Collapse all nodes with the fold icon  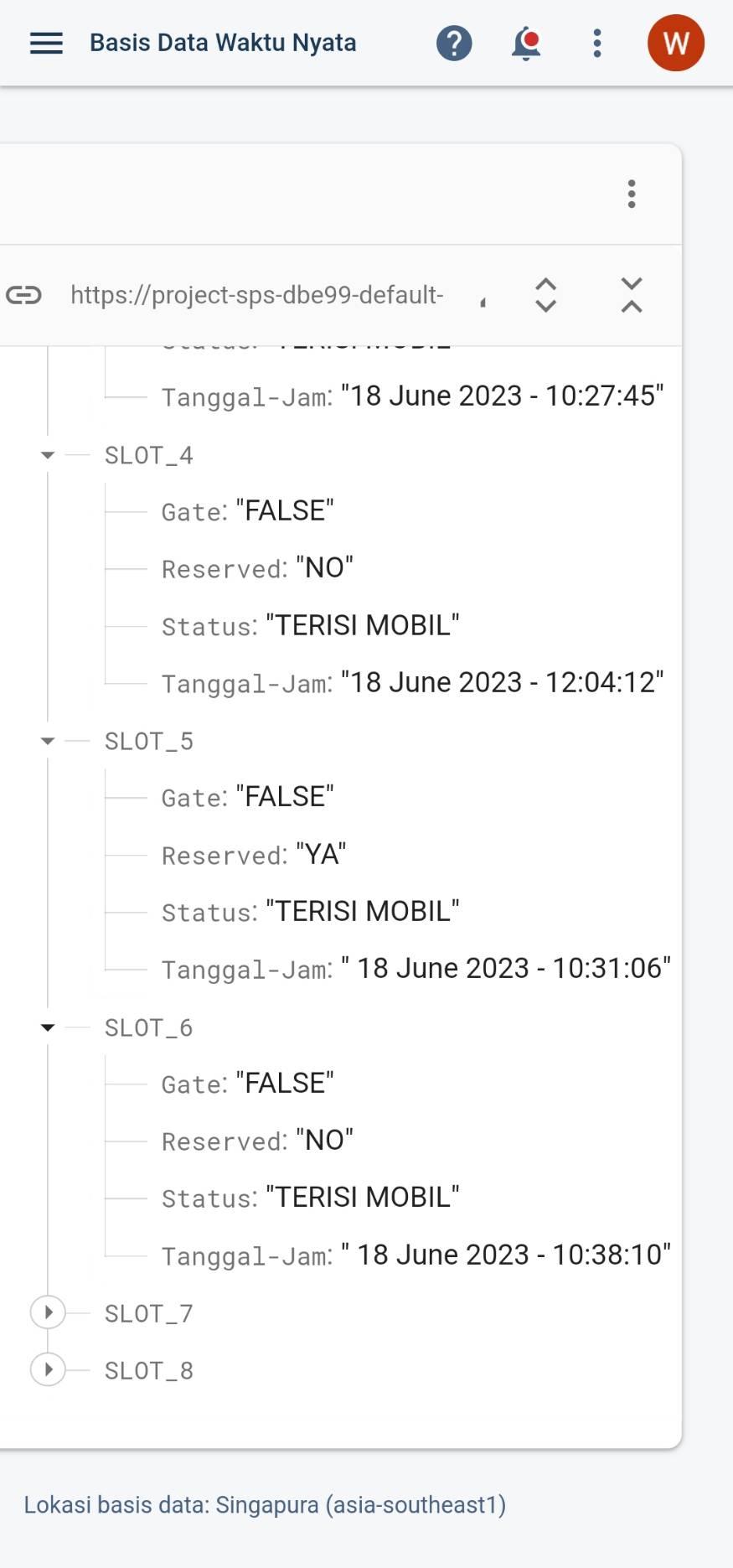(x=632, y=295)
